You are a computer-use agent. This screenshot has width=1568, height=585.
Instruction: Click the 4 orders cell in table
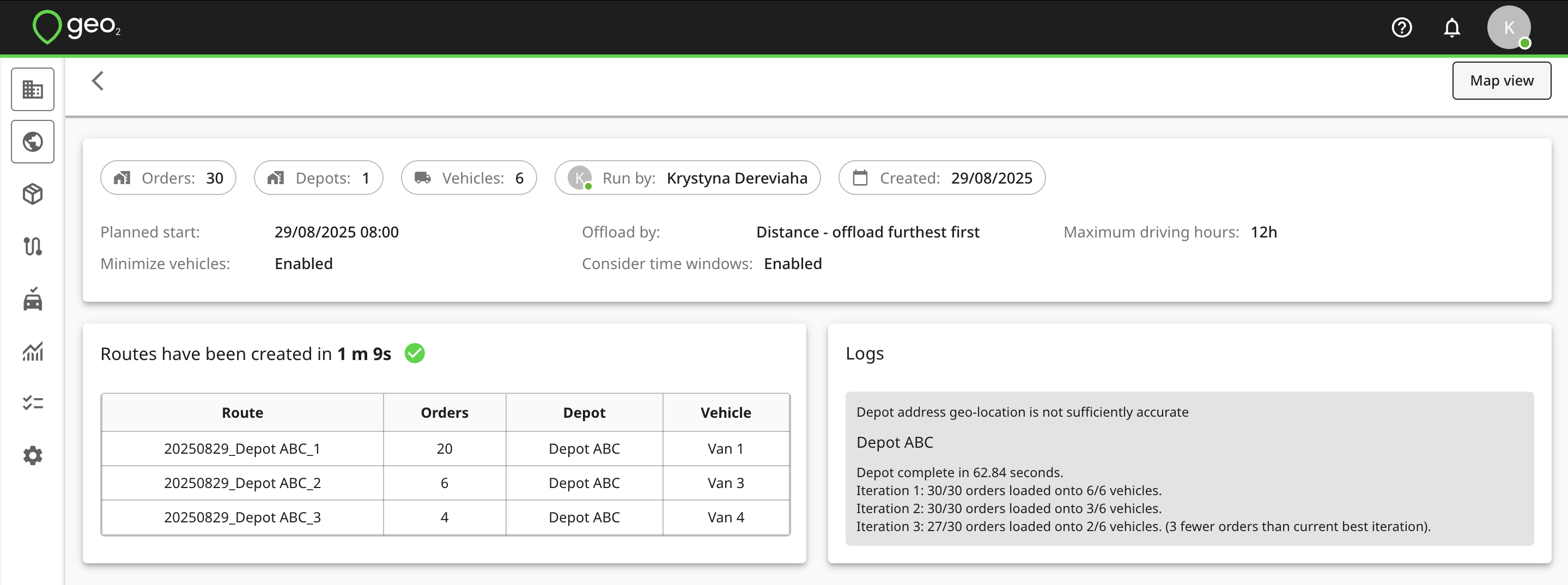(445, 517)
